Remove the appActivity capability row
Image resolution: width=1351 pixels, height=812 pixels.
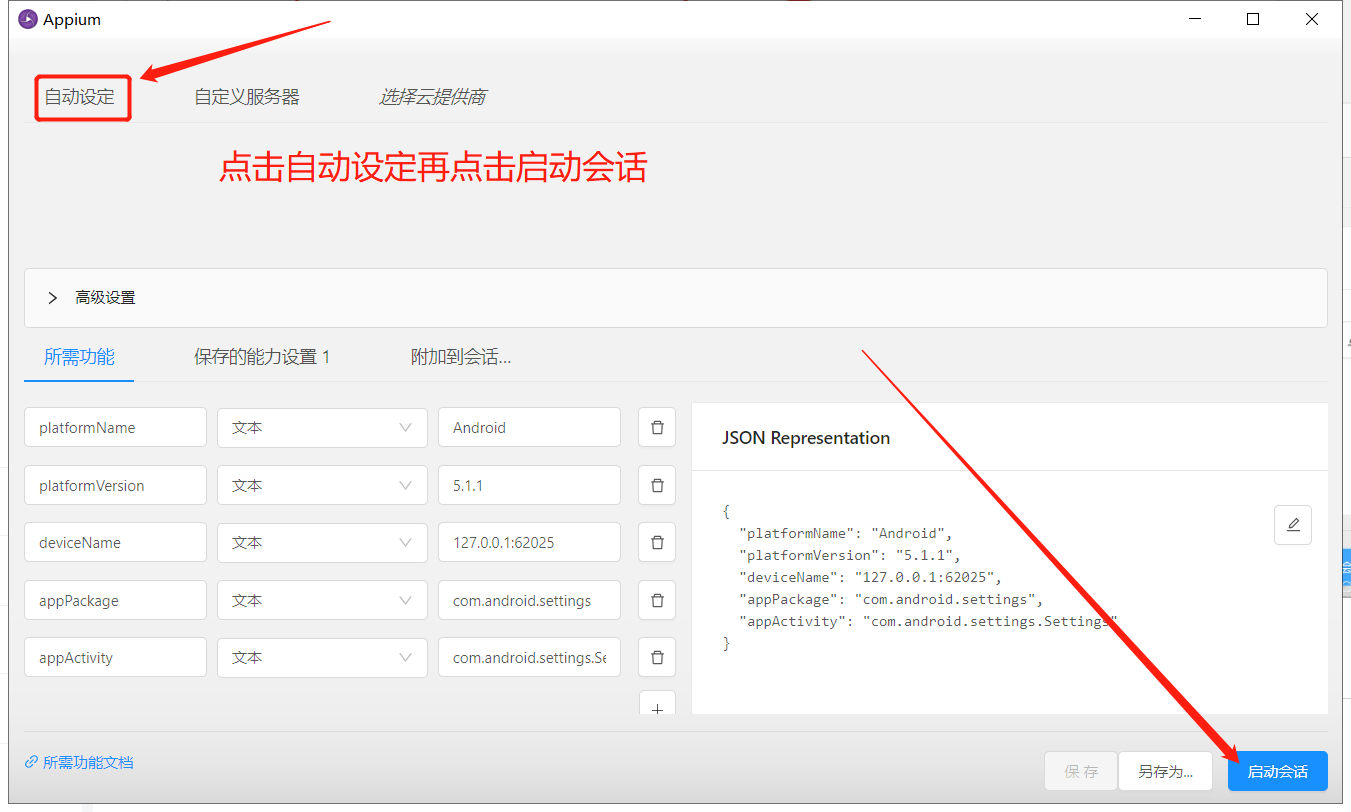657,657
